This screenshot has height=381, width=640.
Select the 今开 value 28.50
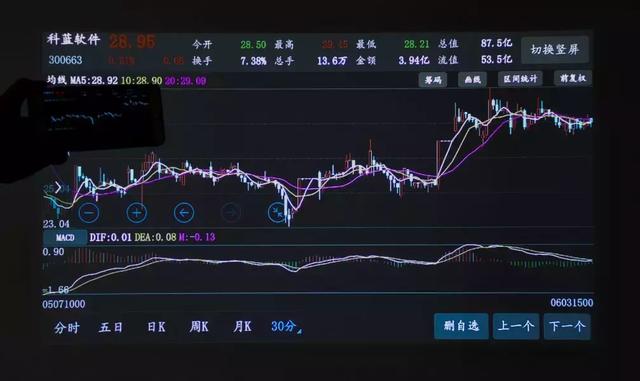pyautogui.click(x=253, y=45)
